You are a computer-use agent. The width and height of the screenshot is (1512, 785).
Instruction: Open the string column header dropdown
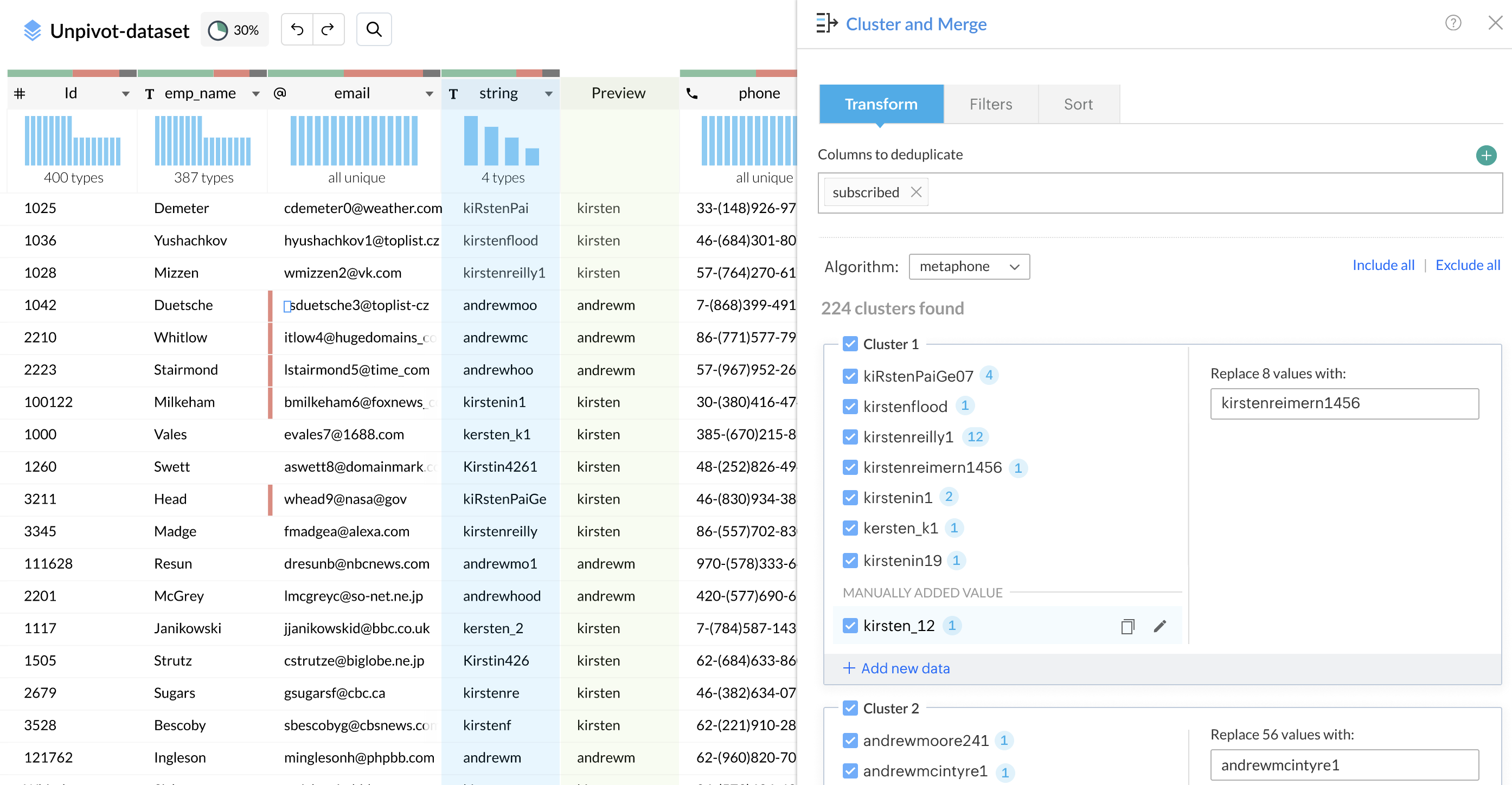pos(548,94)
